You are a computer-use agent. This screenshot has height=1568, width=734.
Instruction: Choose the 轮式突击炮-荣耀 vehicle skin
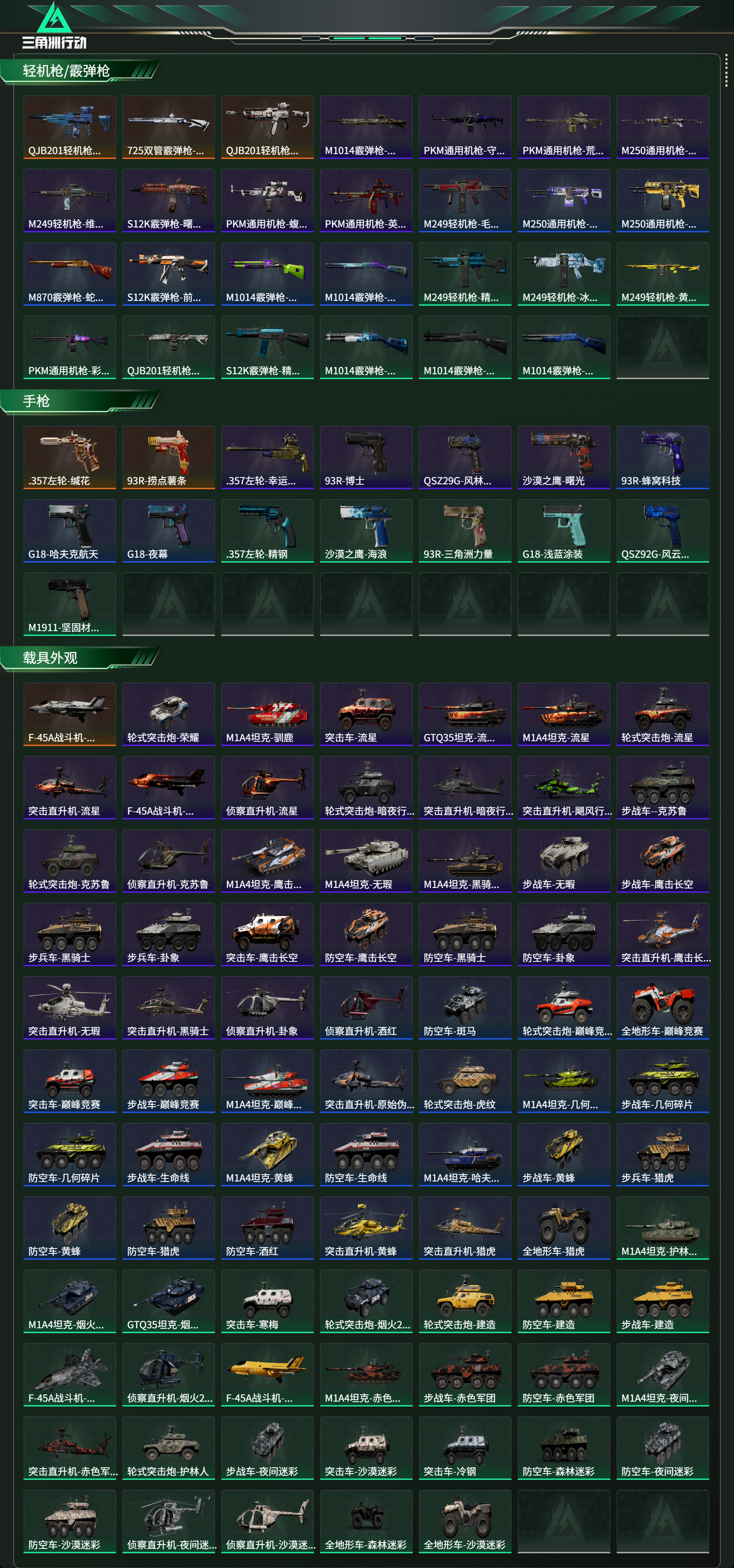pos(169,714)
